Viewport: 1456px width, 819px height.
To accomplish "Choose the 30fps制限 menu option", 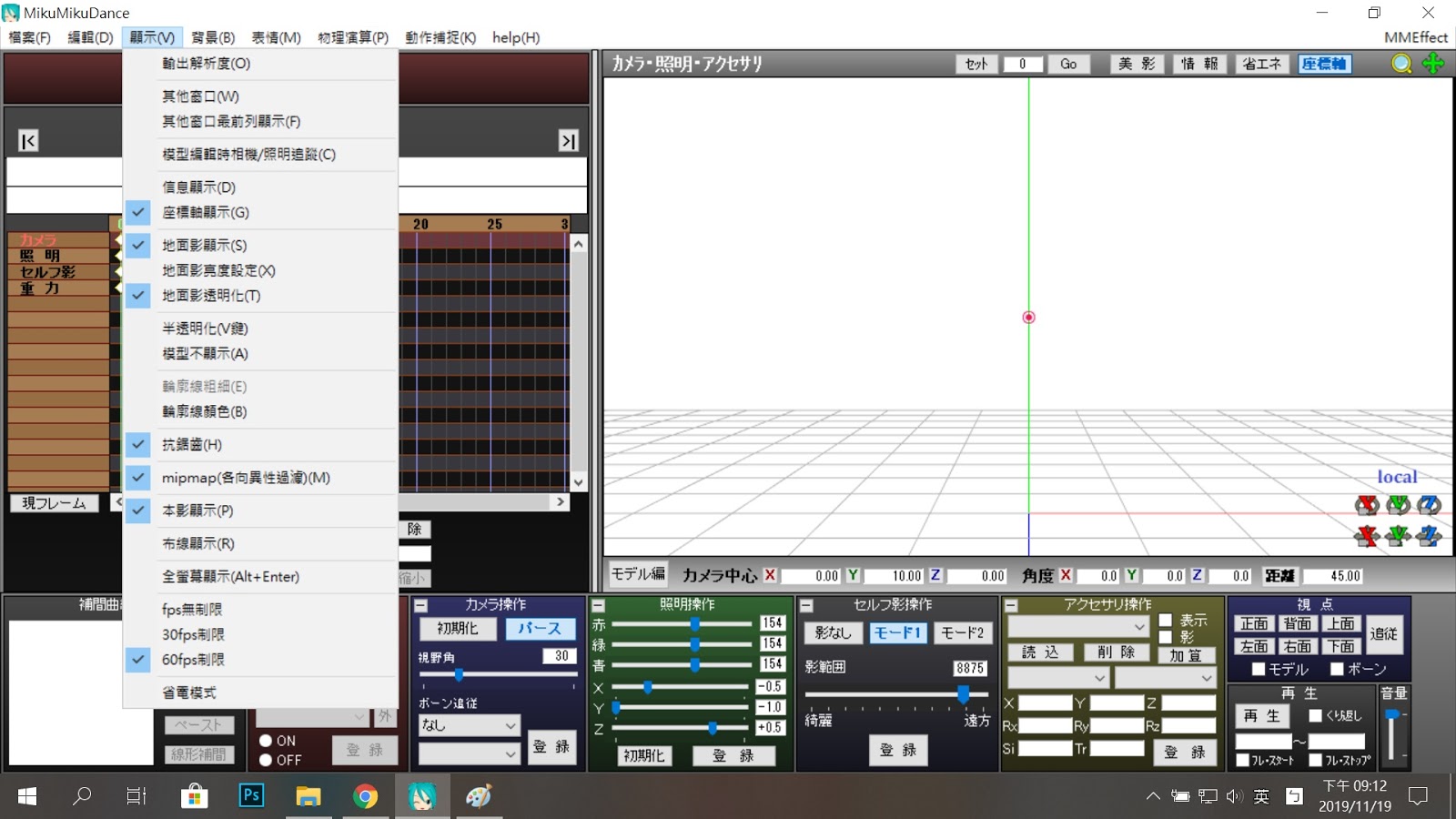I will 261,634.
